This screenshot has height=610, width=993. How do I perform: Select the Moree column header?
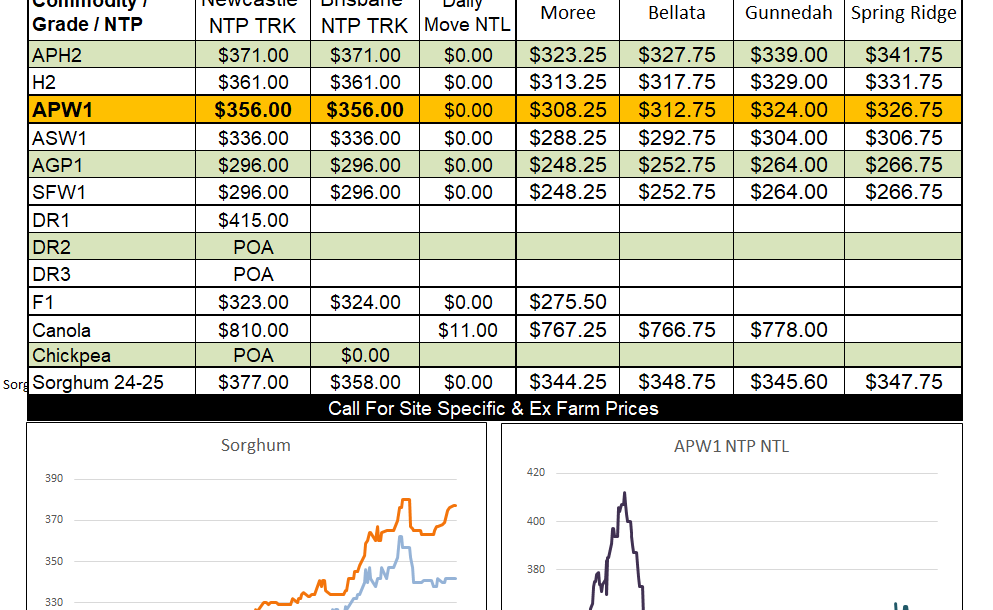(x=568, y=13)
